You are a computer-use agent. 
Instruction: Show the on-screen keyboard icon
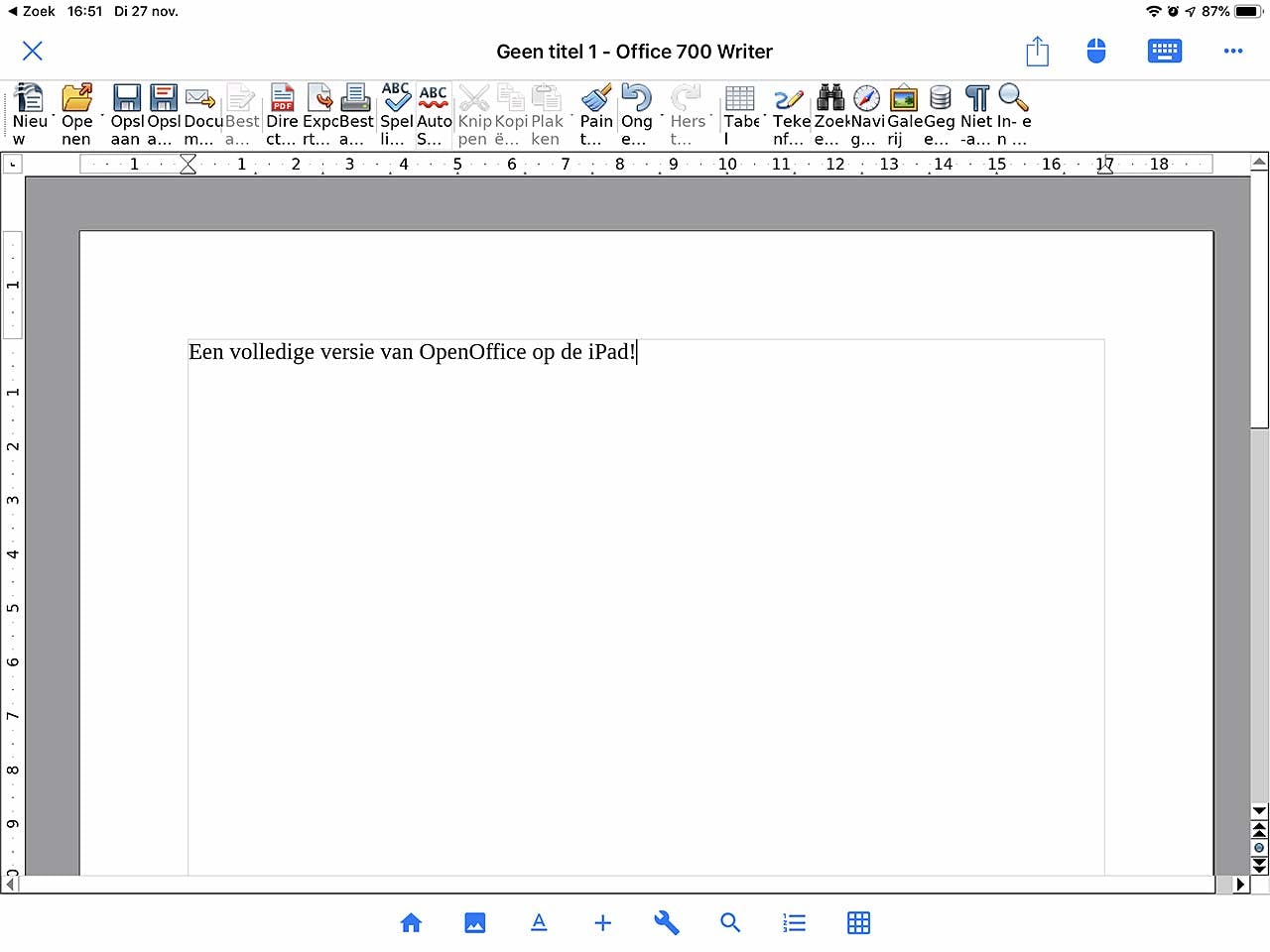pyautogui.click(x=1165, y=51)
